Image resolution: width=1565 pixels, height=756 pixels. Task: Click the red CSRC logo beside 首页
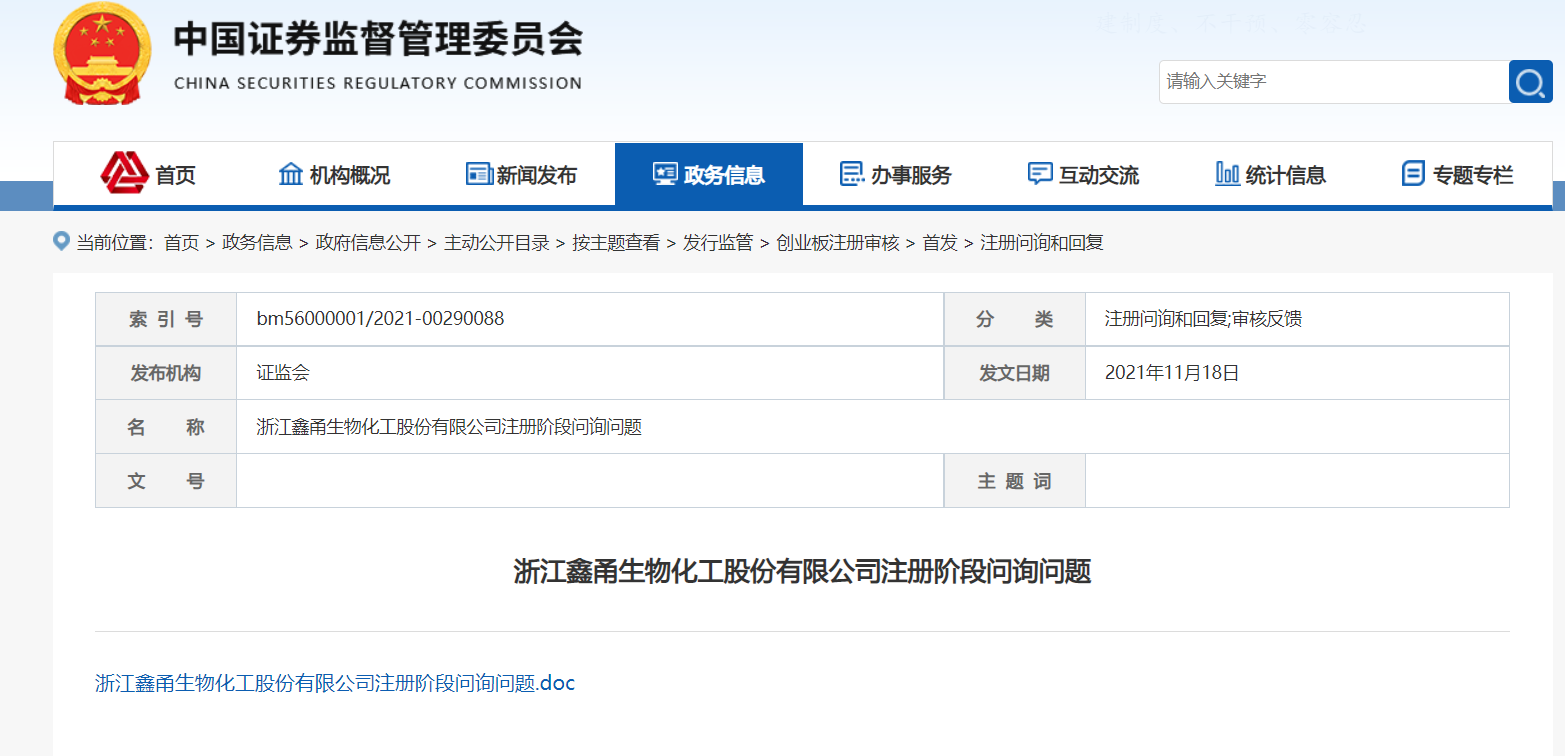124,174
